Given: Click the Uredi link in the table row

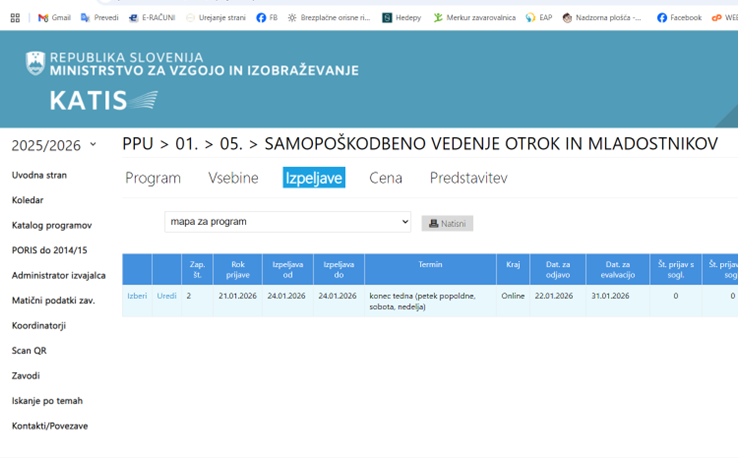Looking at the screenshot, I should point(166,296).
